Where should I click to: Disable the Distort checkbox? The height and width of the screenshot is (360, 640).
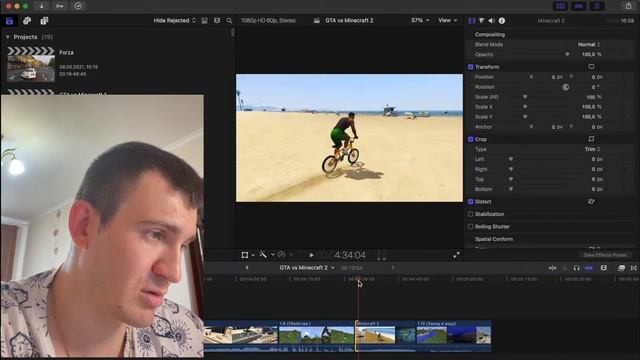point(471,202)
